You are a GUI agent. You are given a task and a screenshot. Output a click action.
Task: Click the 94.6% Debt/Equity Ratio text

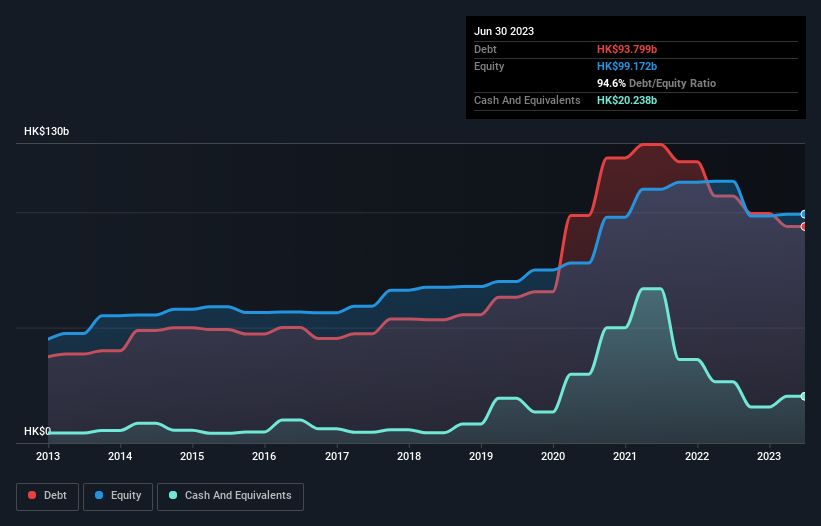656,83
